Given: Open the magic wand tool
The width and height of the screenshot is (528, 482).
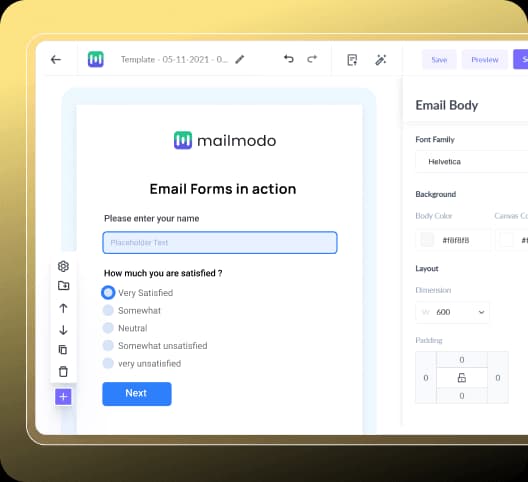Looking at the screenshot, I should pyautogui.click(x=381, y=60).
